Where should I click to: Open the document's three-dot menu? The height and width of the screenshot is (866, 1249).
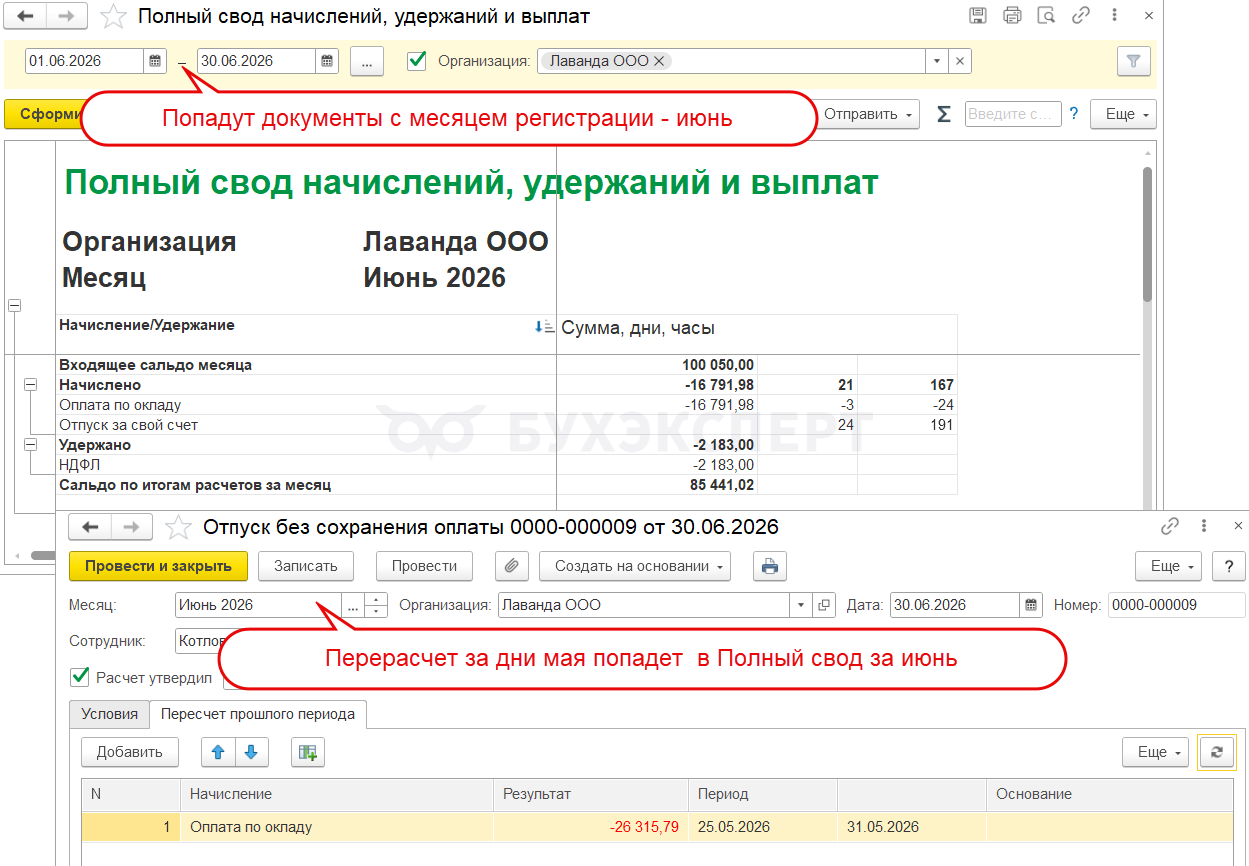(1203, 526)
